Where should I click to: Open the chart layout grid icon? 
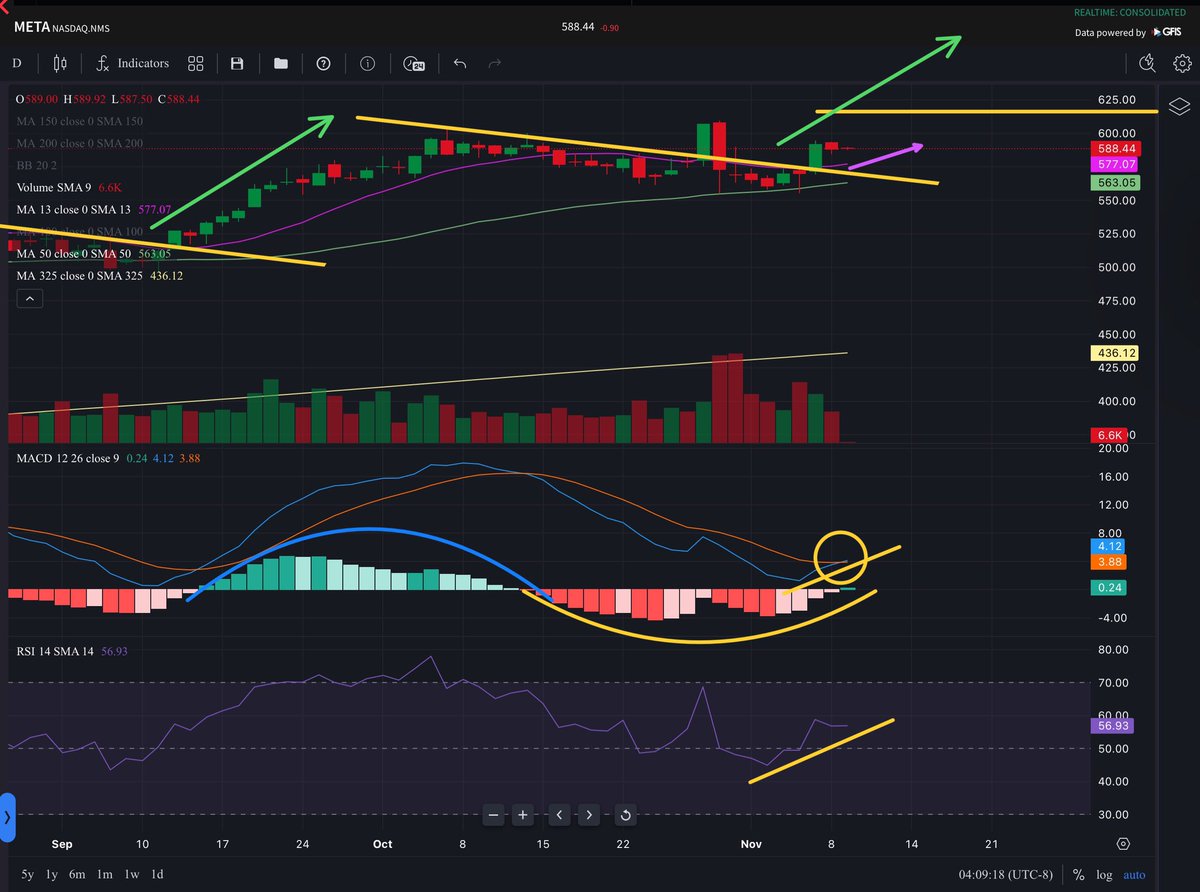(196, 63)
